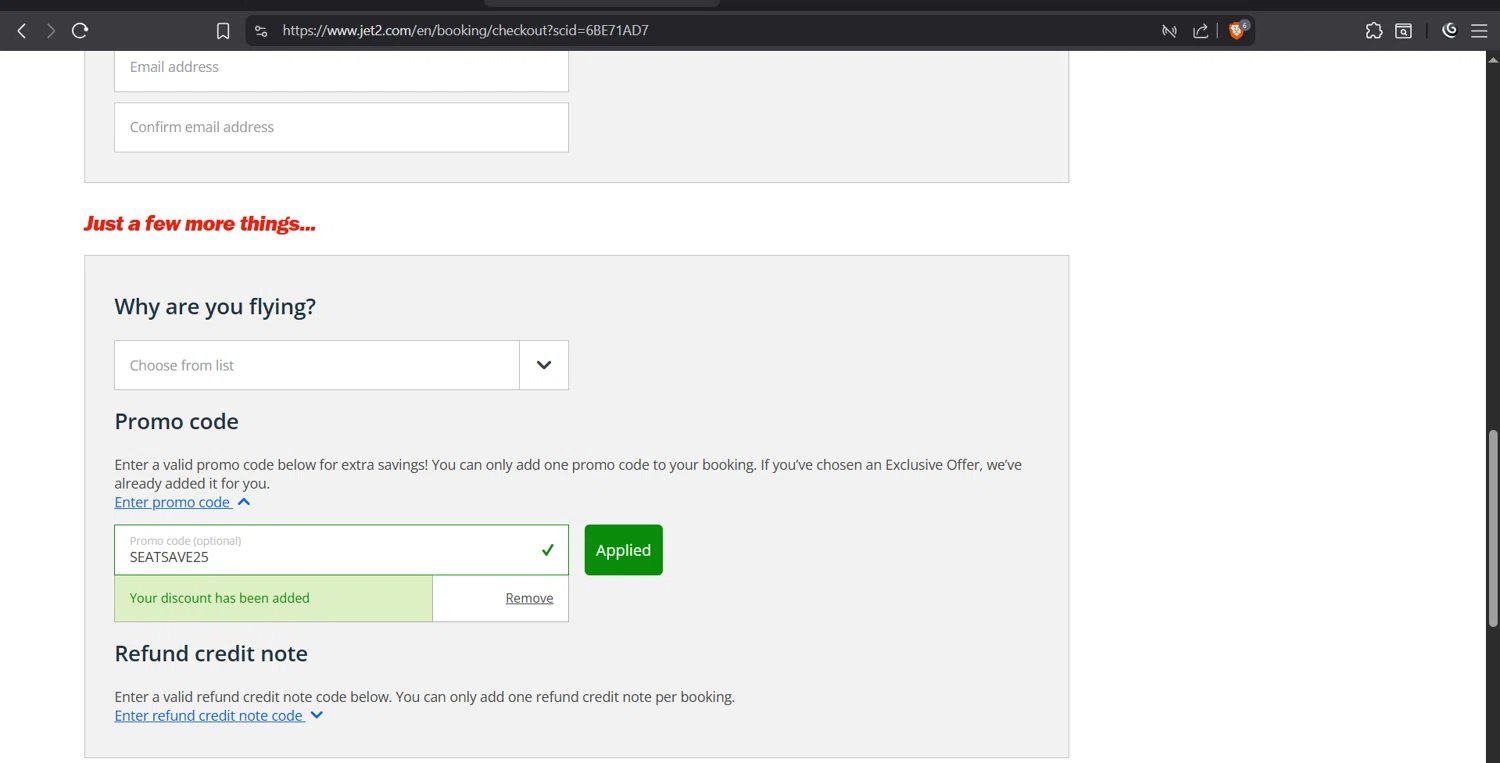Click the URL in the address bar
1500x763 pixels.
tap(465, 31)
